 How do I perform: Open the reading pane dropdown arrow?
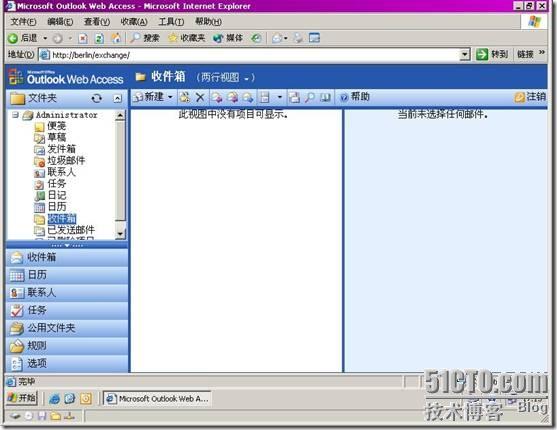(x=280, y=97)
